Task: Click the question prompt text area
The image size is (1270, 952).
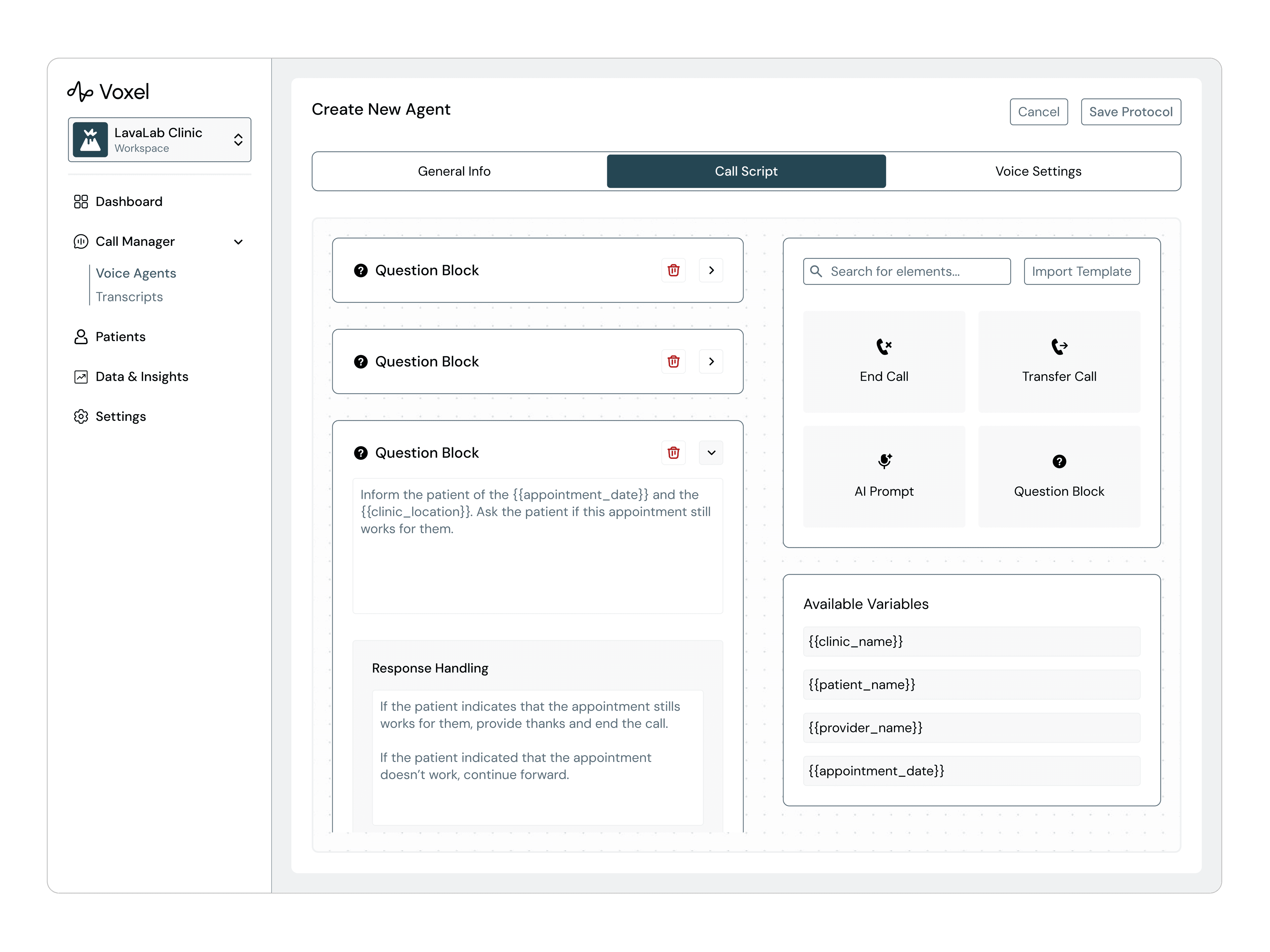Action: (537, 546)
